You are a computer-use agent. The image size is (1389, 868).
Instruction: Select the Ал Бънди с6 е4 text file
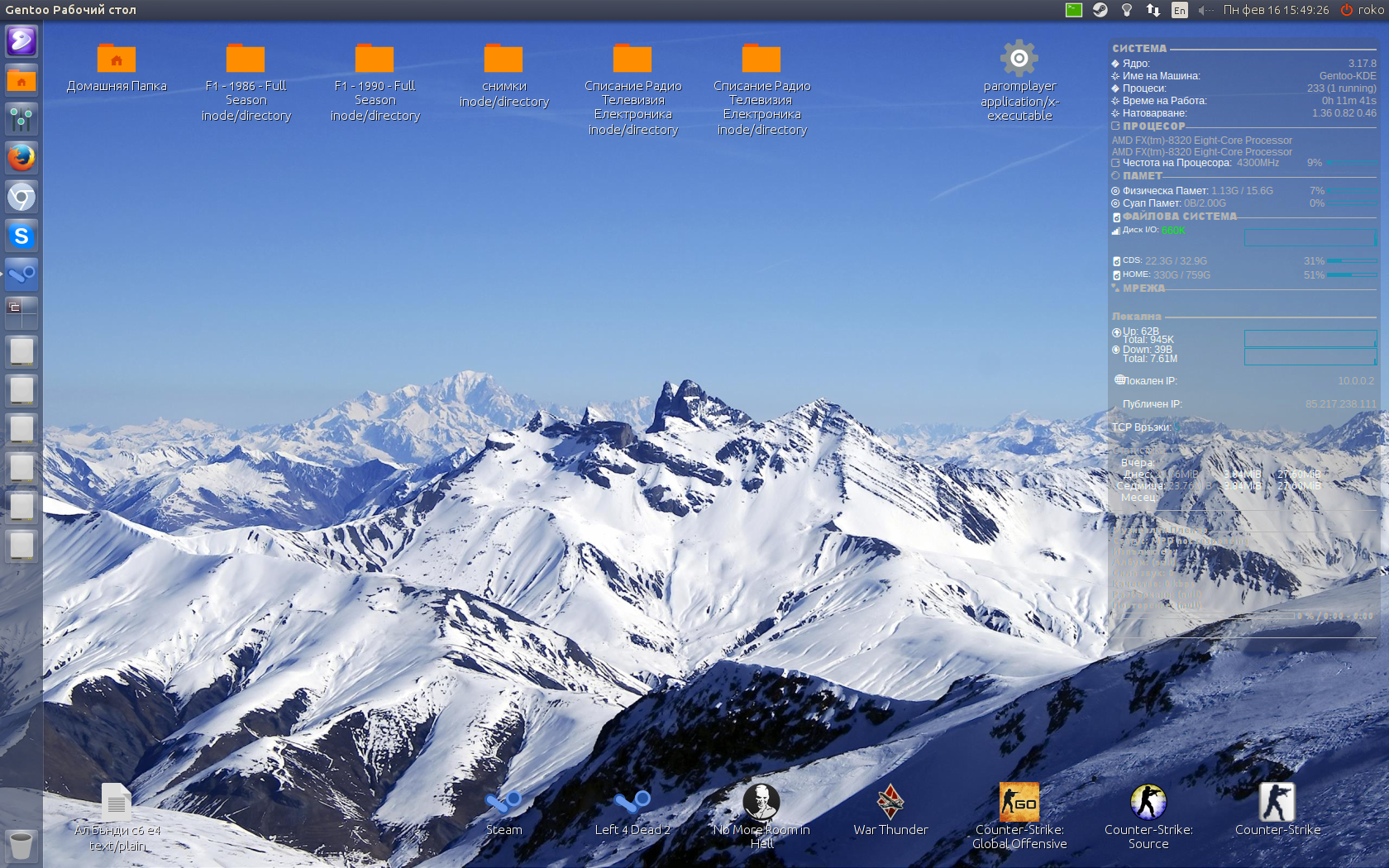(x=117, y=818)
